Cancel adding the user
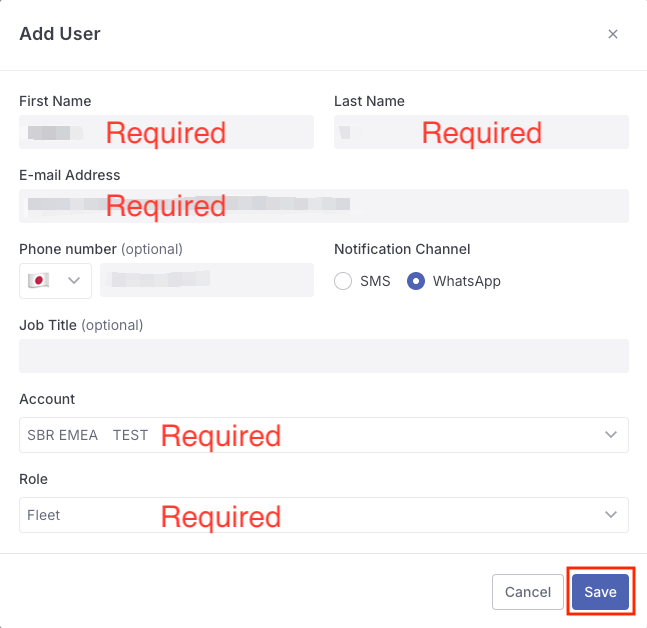The height and width of the screenshot is (628, 647). click(528, 592)
